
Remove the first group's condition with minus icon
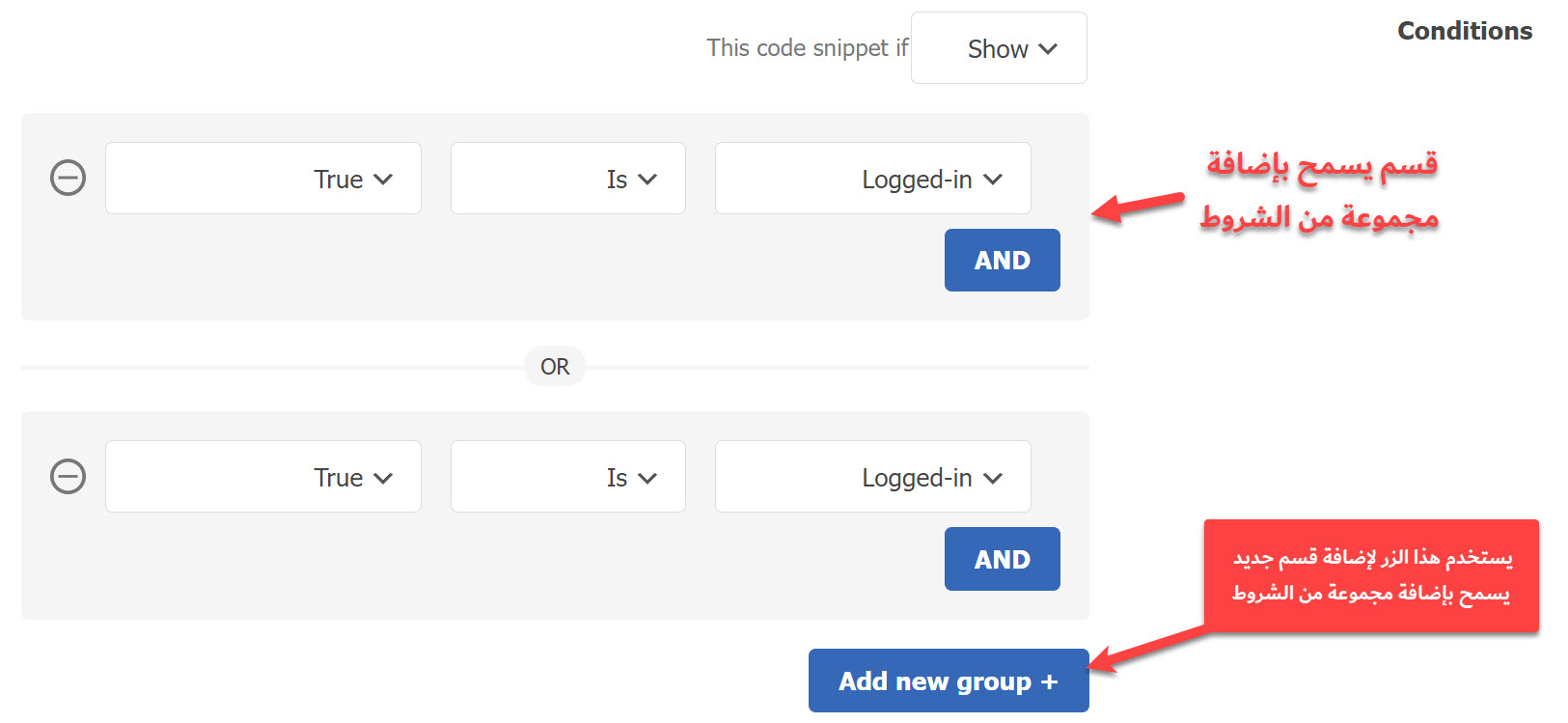(x=68, y=178)
